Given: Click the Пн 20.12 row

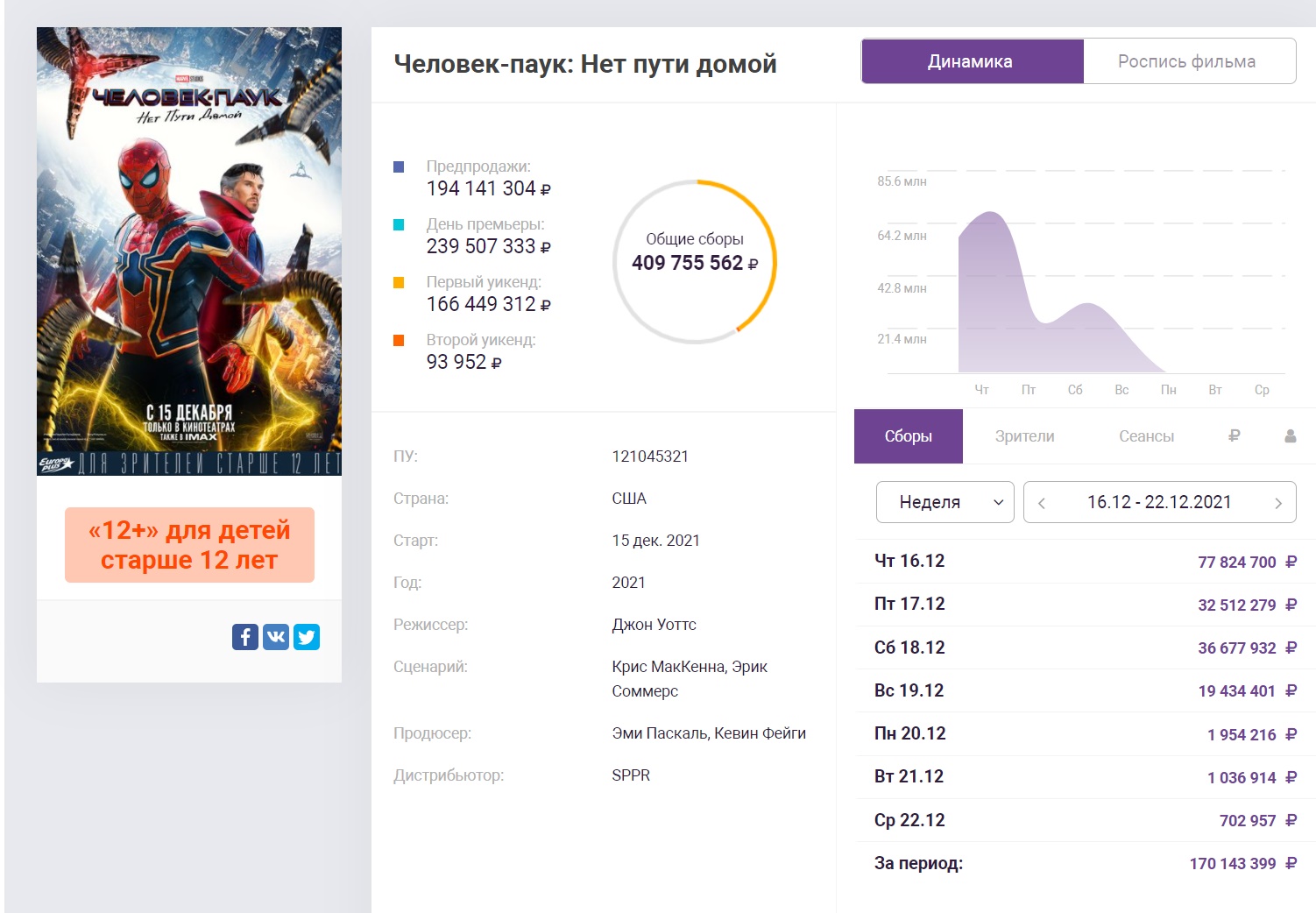Looking at the screenshot, I should (1085, 734).
